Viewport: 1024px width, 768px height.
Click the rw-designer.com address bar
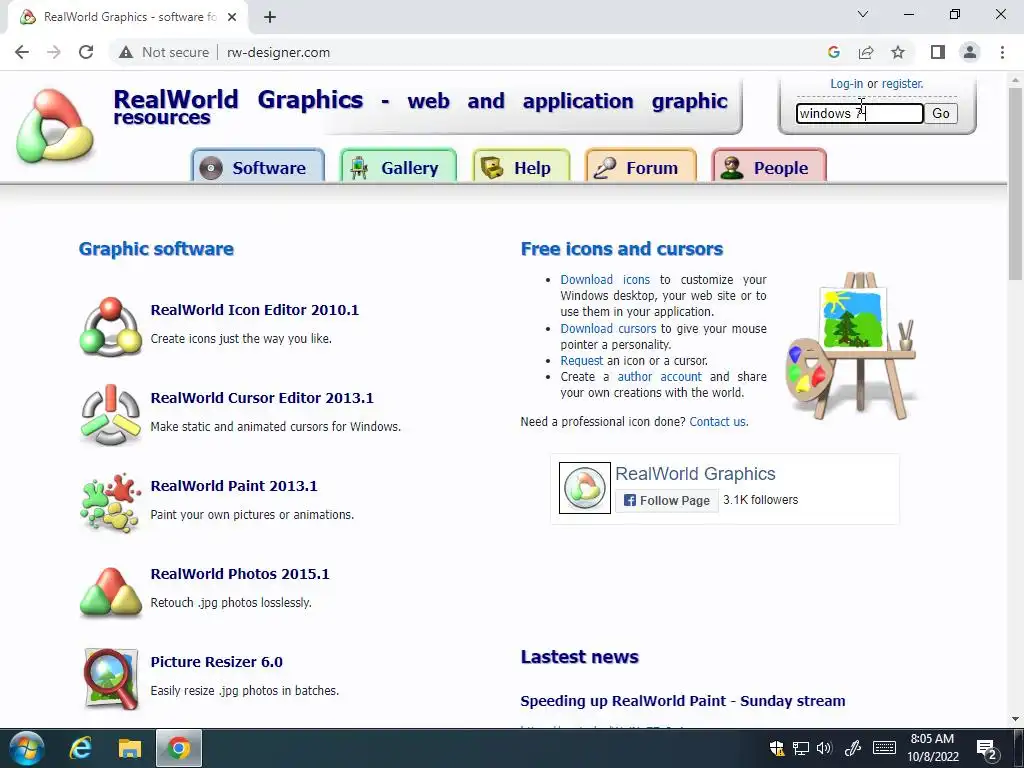[470, 52]
